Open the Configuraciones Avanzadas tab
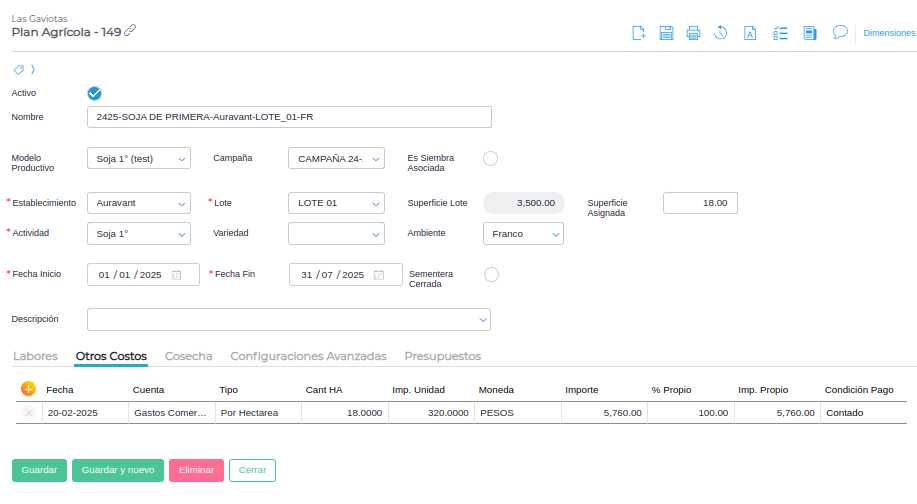The image size is (917, 504). pyautogui.click(x=308, y=356)
